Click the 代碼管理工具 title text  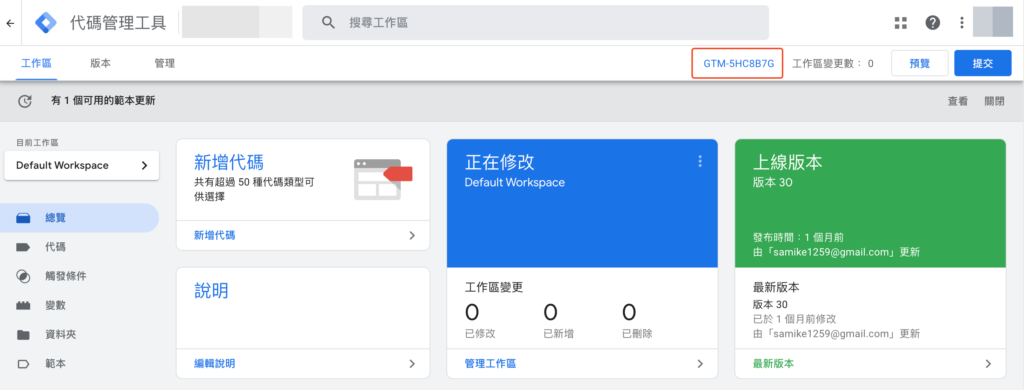point(118,23)
